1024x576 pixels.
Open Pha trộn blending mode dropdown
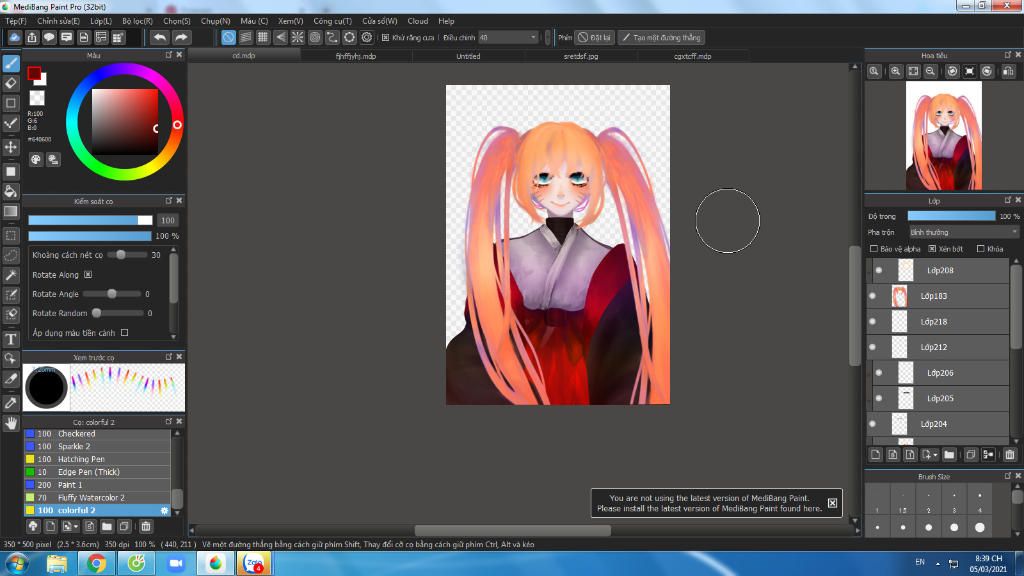(963, 232)
